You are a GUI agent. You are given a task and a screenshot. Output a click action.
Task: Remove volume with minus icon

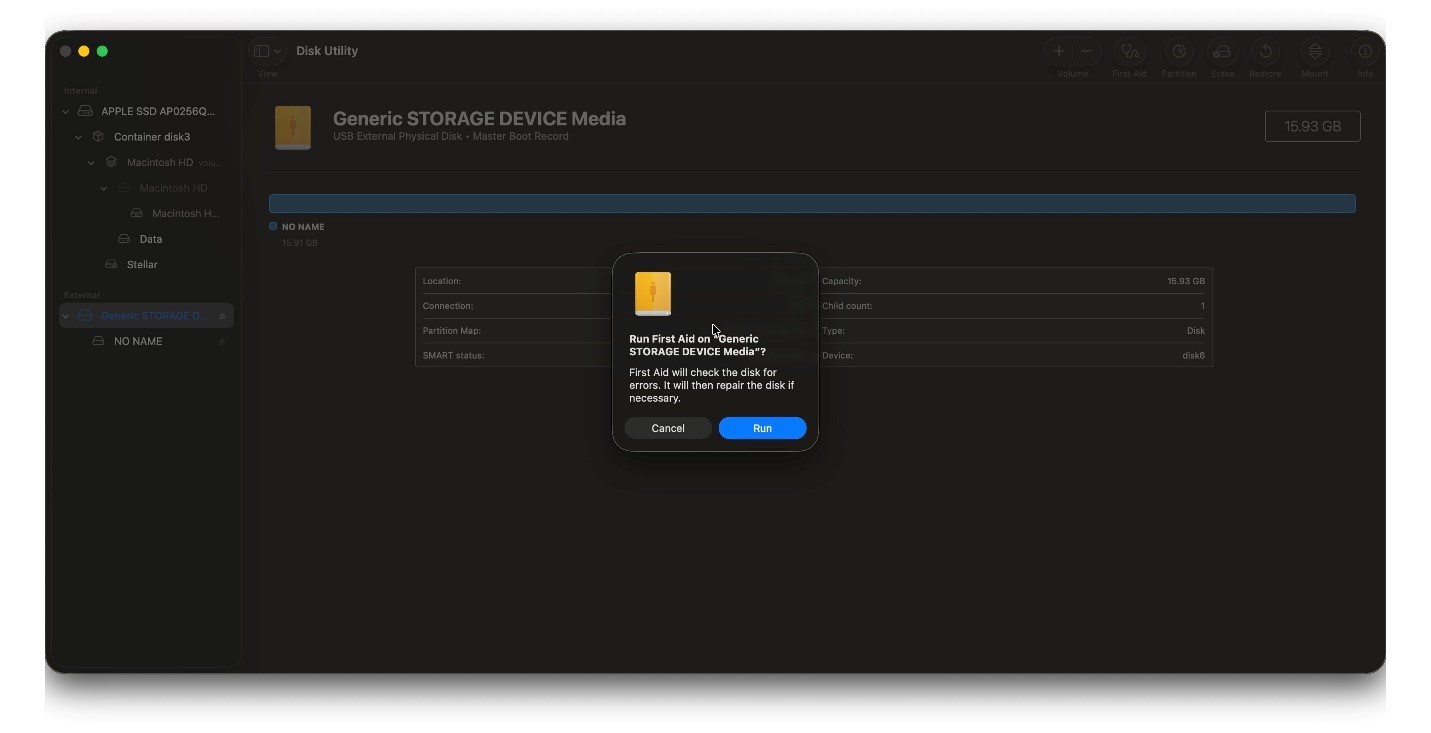pos(1086,52)
